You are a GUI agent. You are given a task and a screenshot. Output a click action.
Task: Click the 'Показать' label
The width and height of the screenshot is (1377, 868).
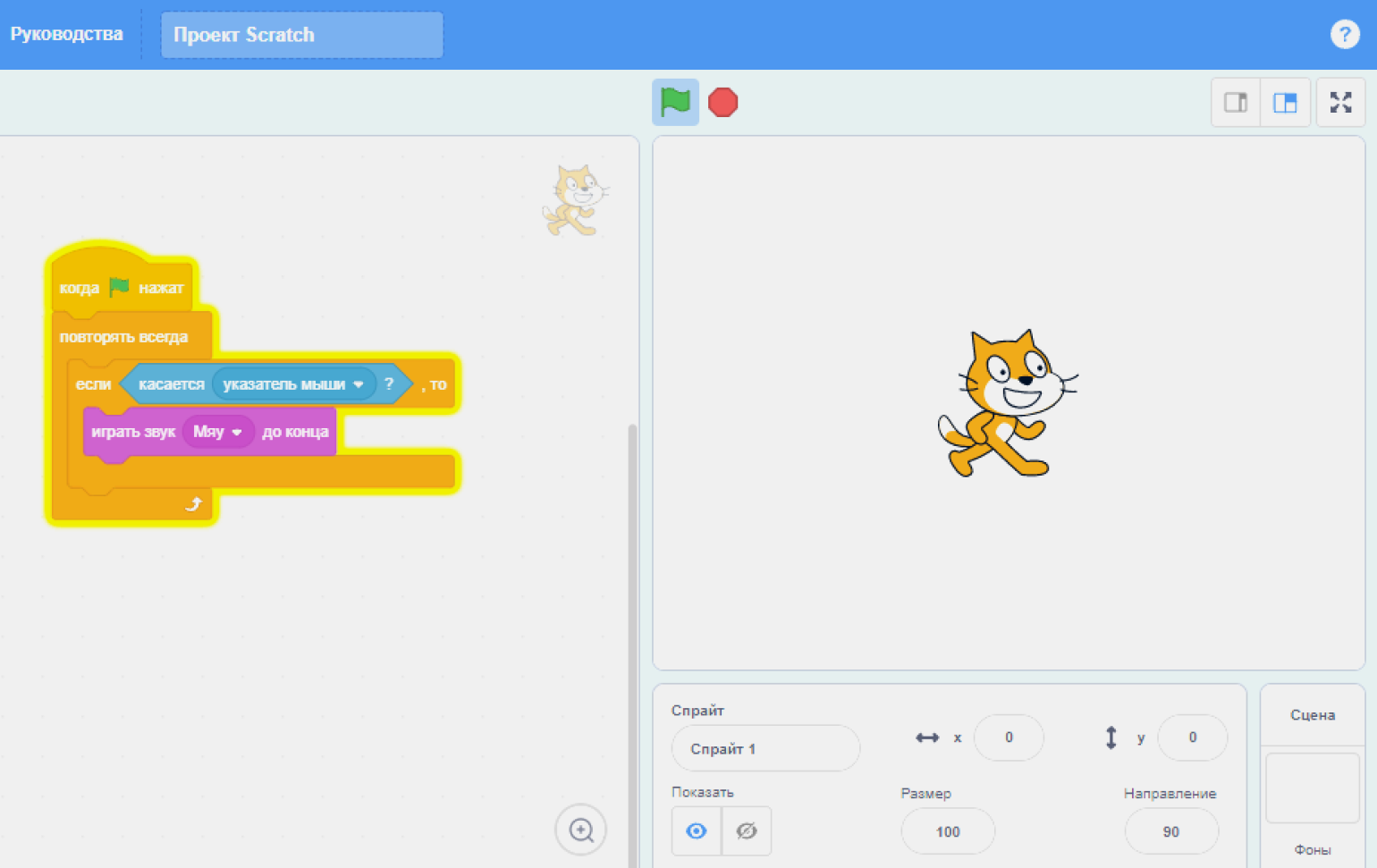pyautogui.click(x=702, y=793)
